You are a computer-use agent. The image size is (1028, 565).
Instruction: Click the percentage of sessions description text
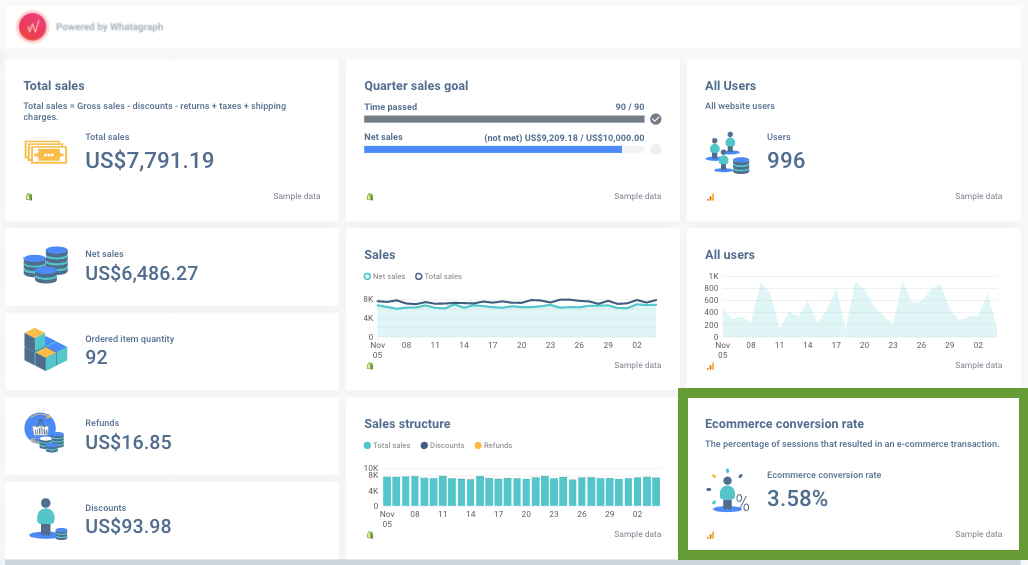852,444
